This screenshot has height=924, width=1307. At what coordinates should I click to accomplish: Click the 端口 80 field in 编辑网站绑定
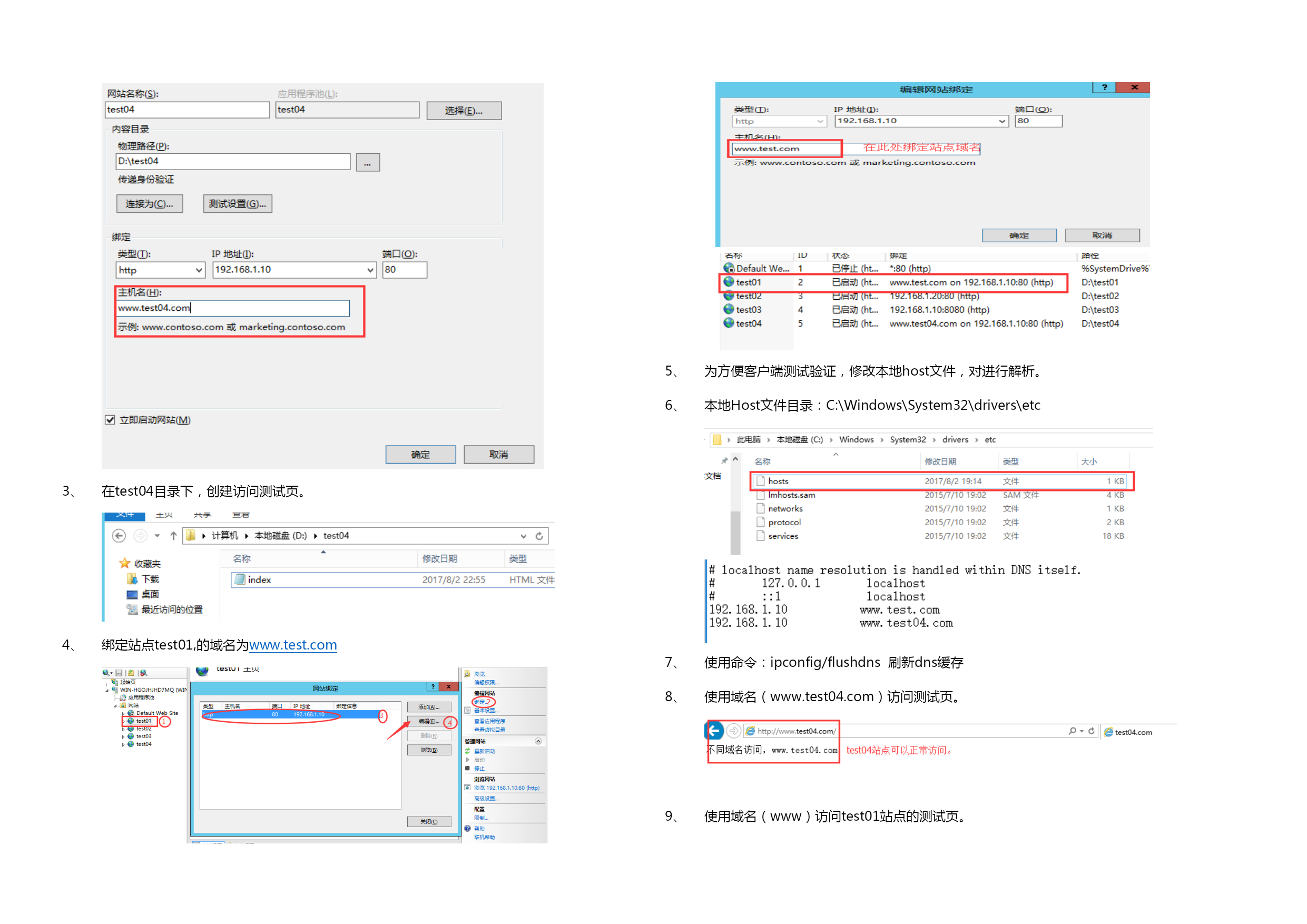click(1038, 121)
